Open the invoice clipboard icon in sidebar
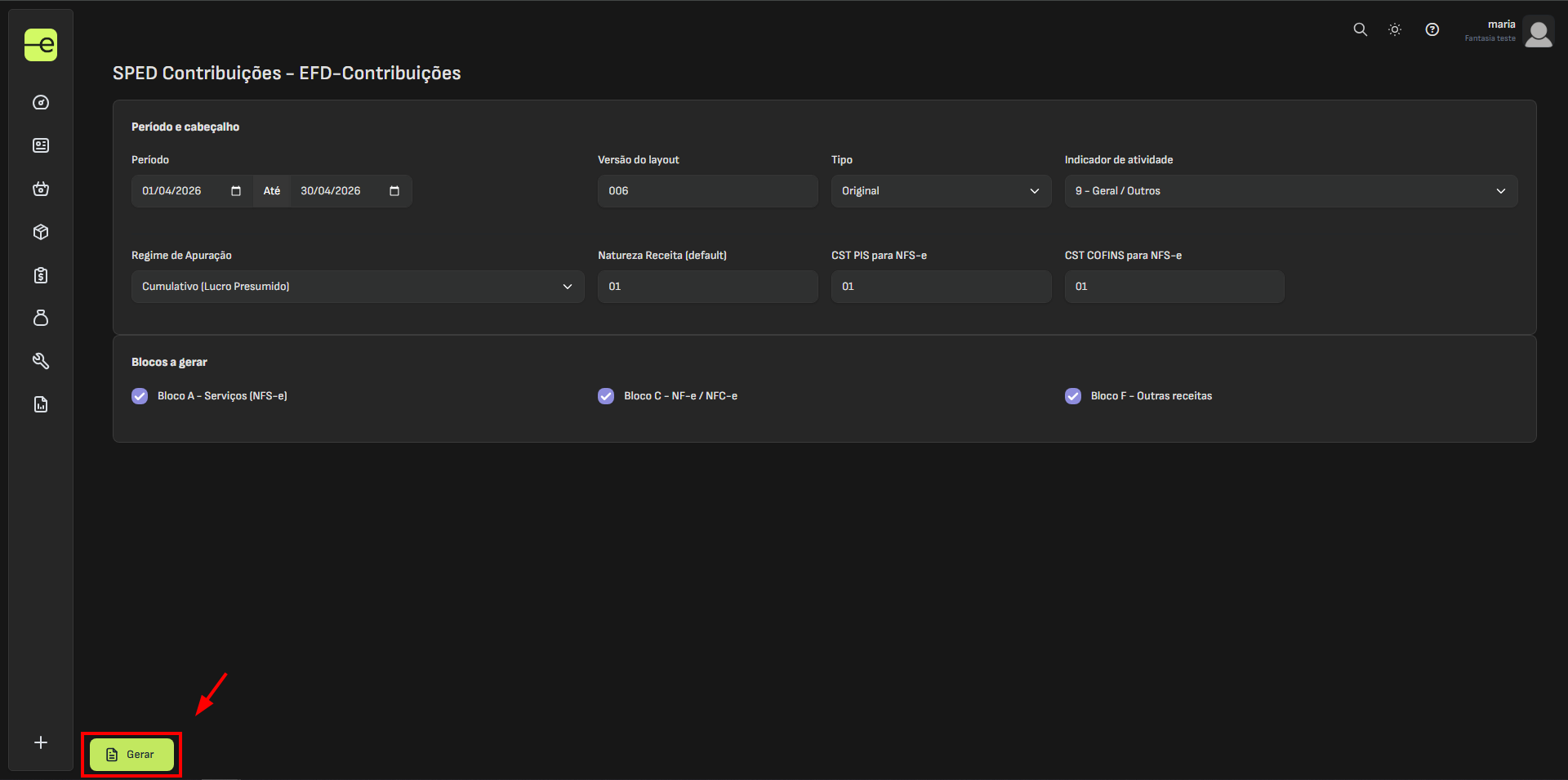 [41, 275]
